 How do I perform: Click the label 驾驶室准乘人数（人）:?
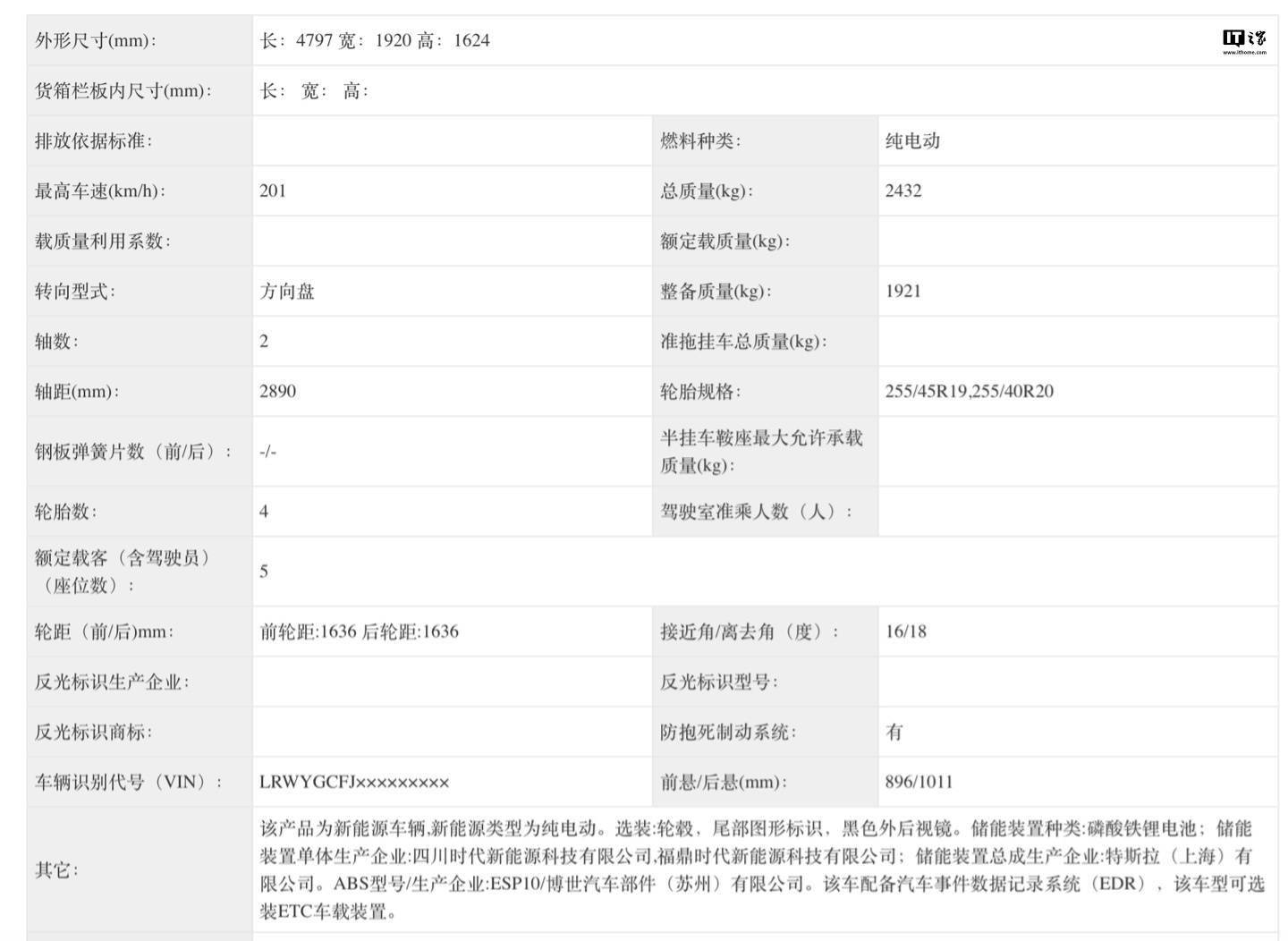757,512
